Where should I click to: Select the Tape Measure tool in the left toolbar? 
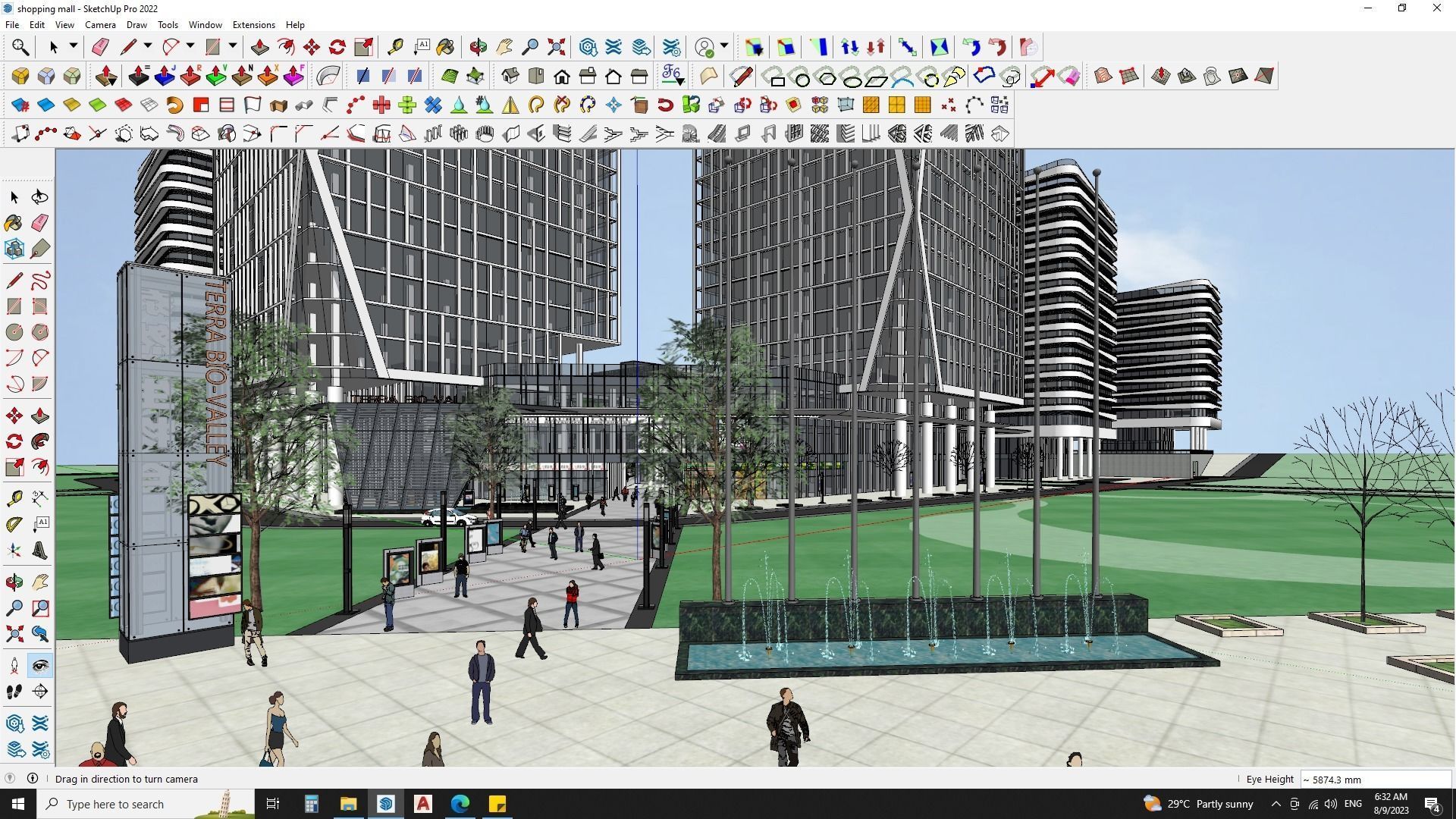(x=14, y=498)
